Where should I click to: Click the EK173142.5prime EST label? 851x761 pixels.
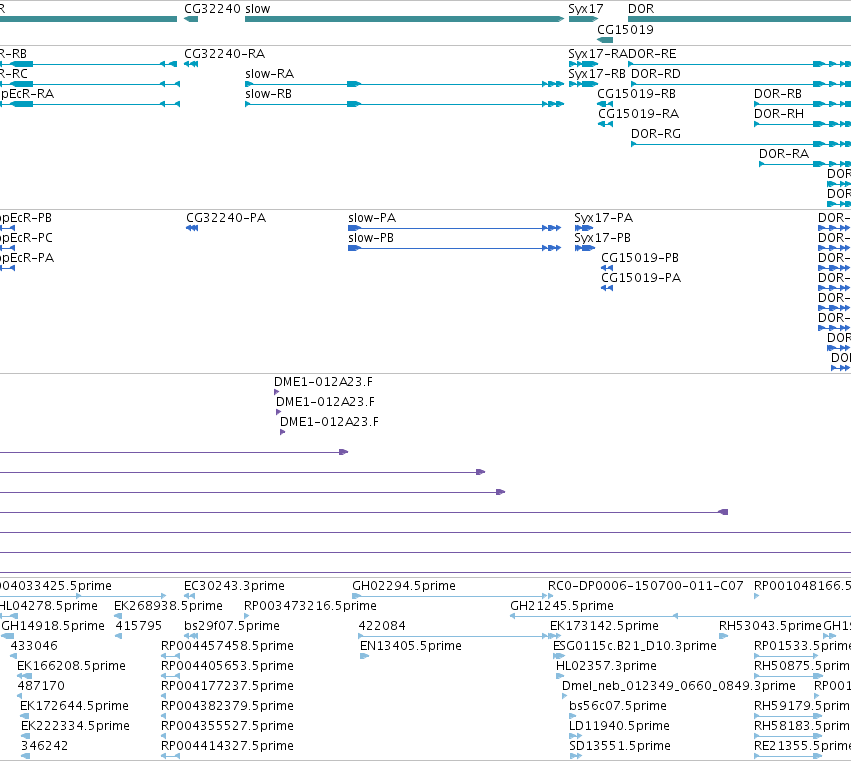click(x=605, y=626)
